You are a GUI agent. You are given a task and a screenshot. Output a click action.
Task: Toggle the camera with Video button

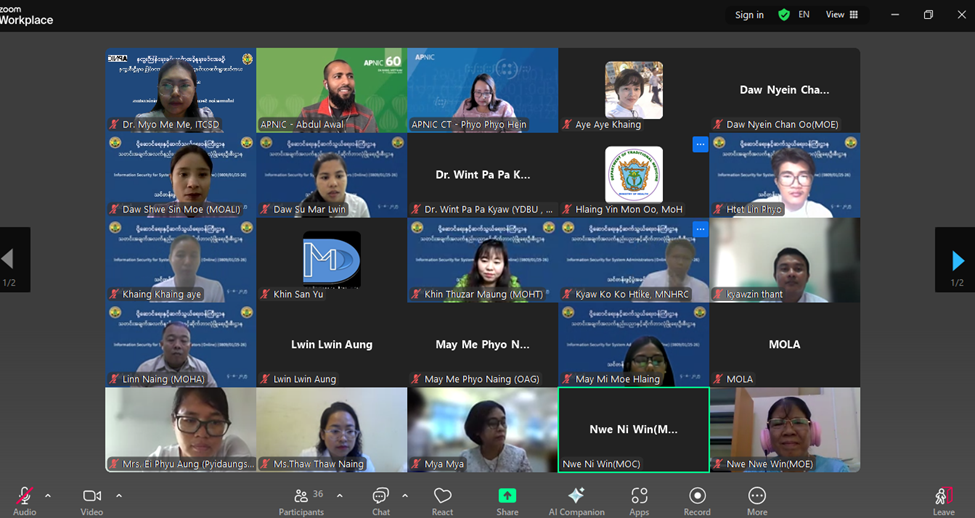click(92, 498)
